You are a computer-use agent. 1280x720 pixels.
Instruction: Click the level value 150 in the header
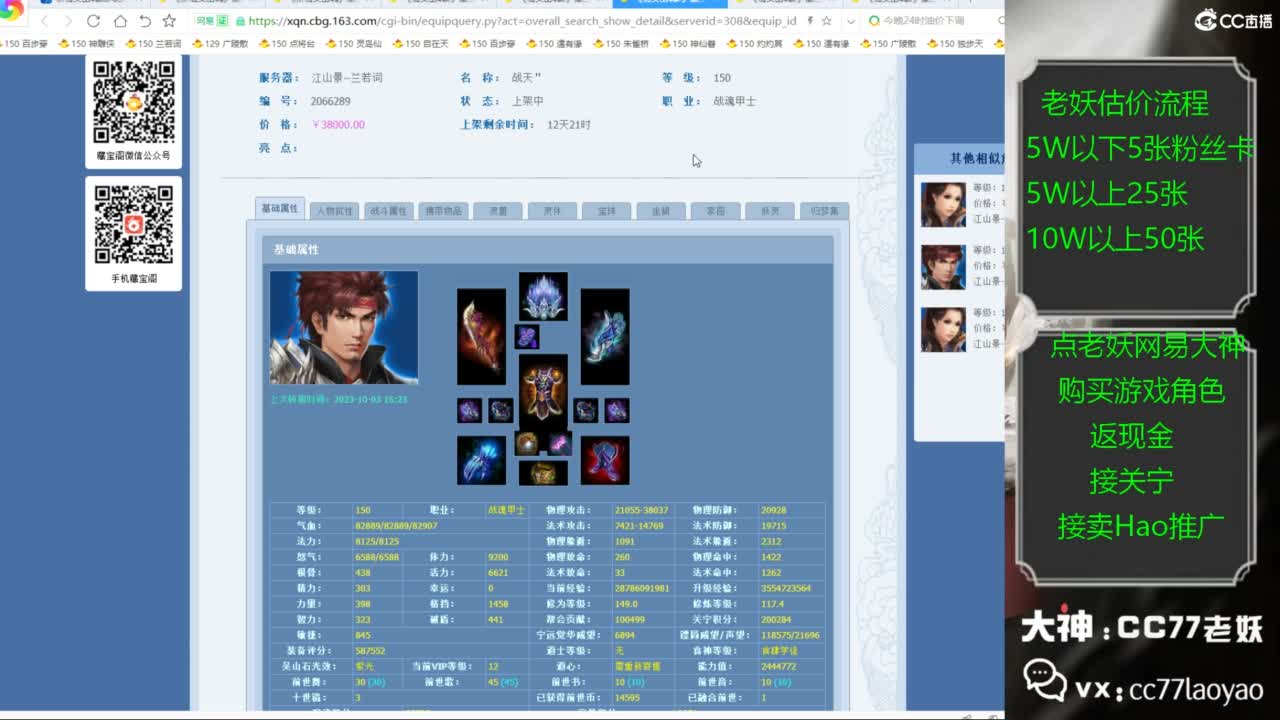(722, 78)
